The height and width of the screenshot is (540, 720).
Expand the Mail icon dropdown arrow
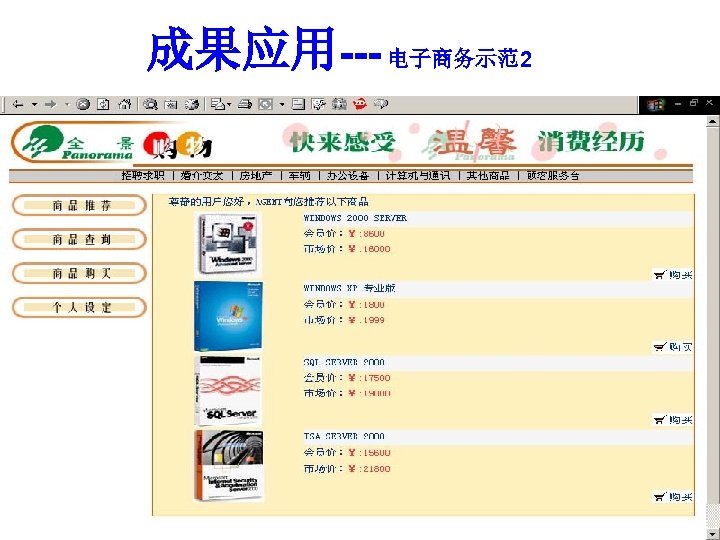point(229,105)
